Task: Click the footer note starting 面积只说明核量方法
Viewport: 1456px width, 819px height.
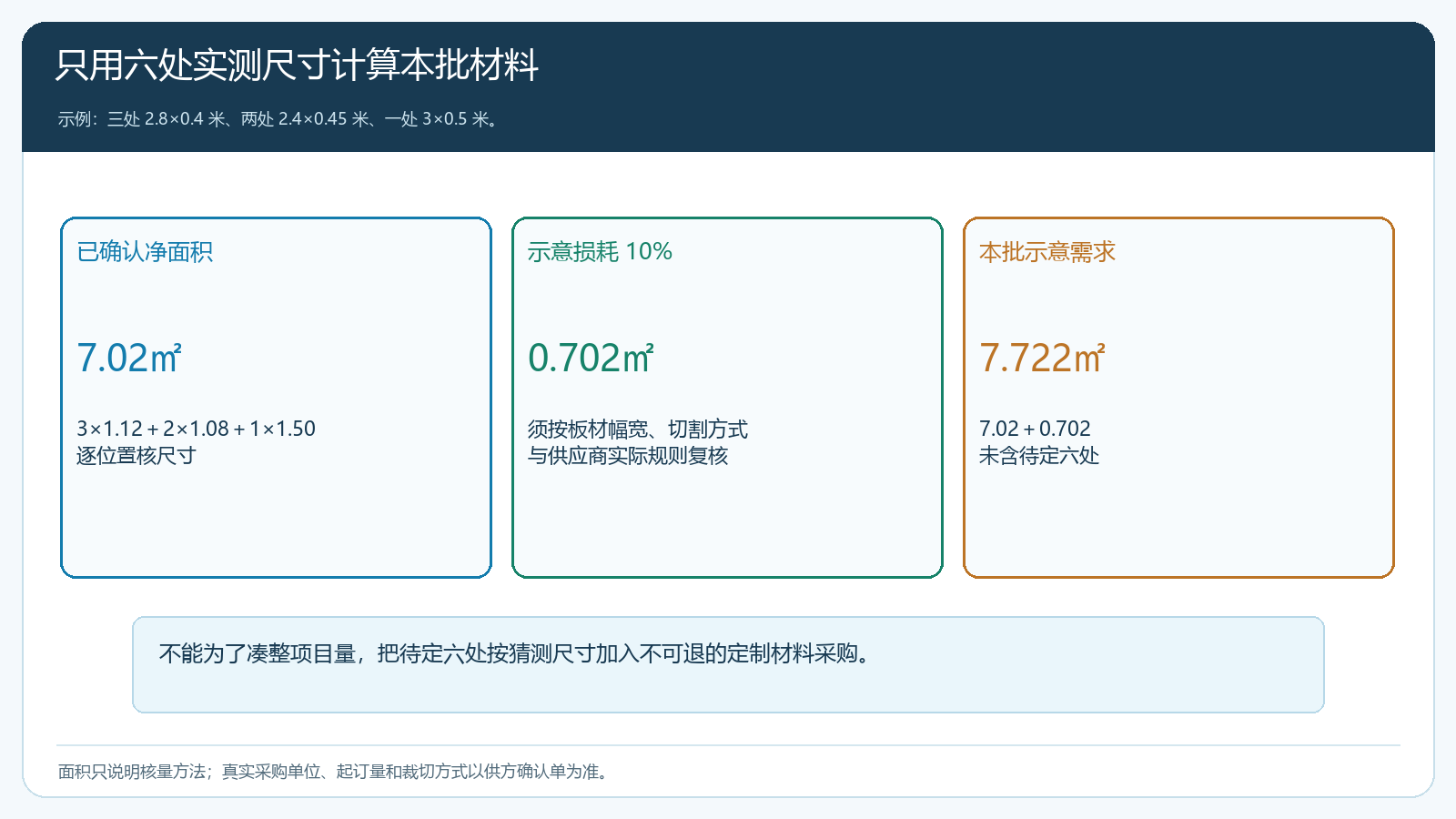Action: (333, 772)
